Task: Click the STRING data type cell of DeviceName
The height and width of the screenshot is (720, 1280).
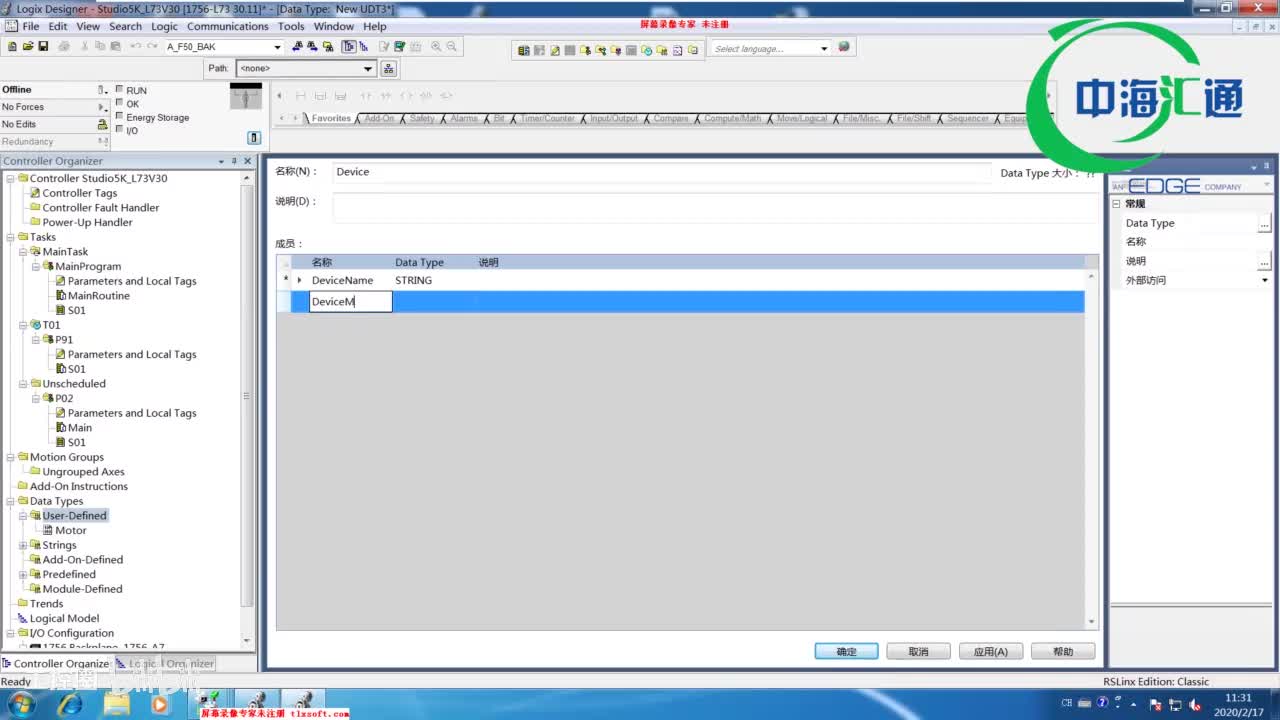Action: coord(433,281)
